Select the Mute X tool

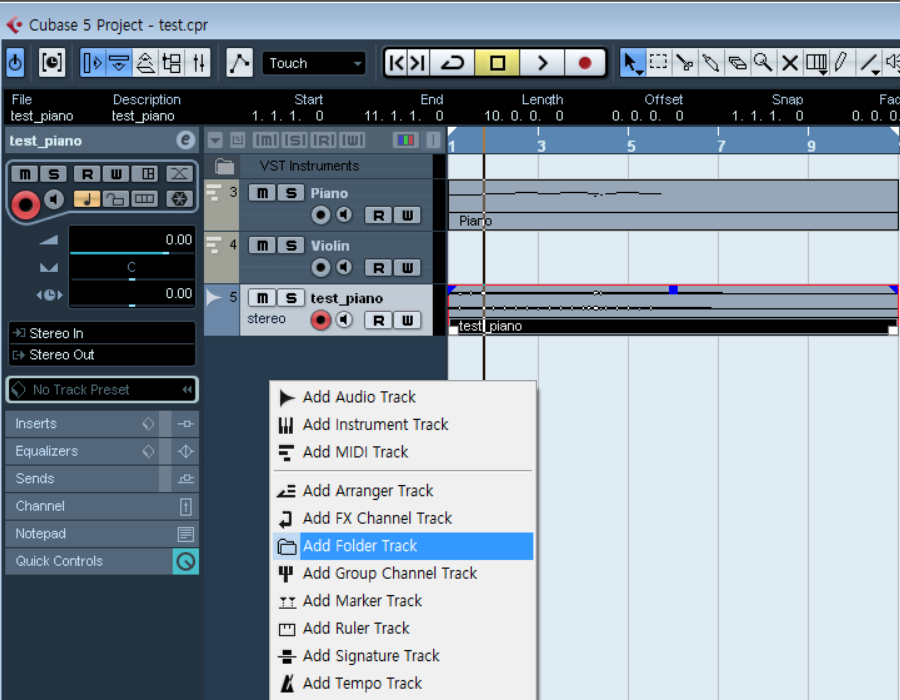point(790,62)
